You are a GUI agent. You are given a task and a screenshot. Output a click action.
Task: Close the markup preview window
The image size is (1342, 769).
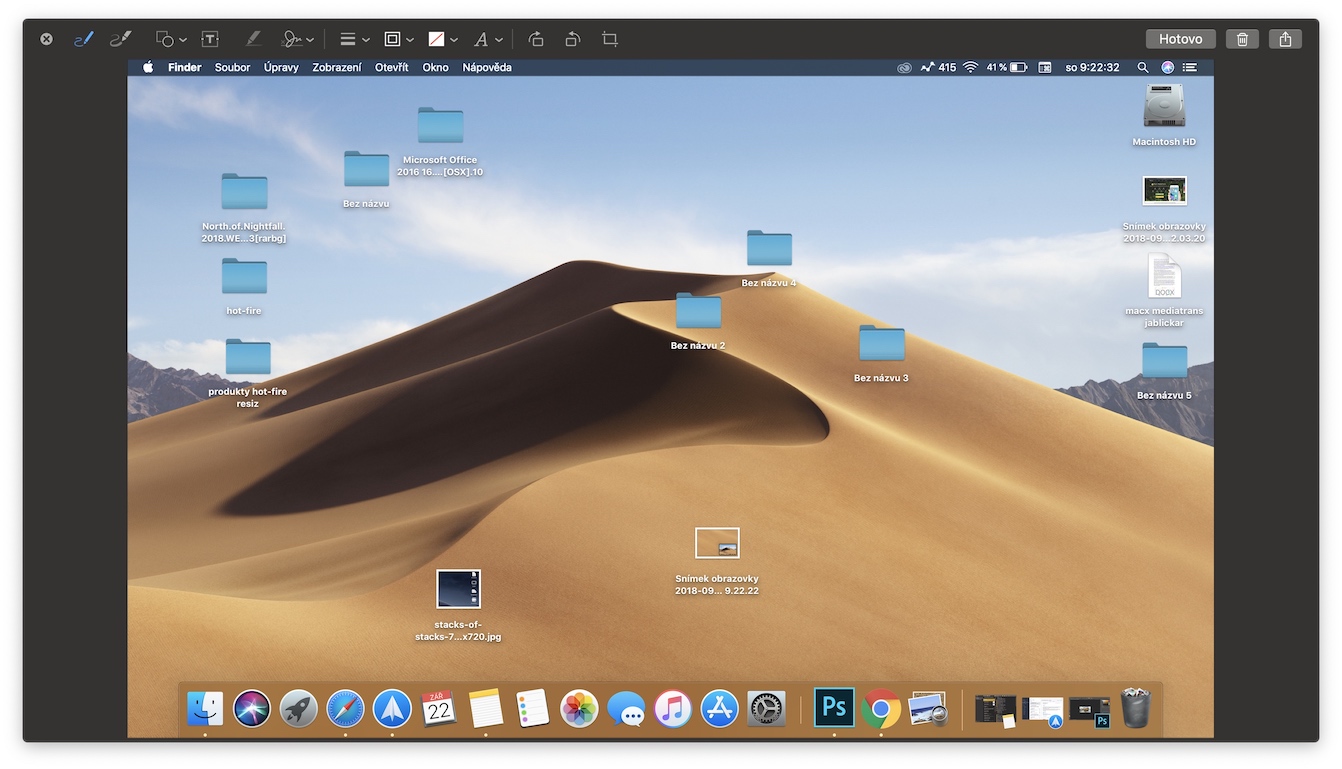pos(46,39)
